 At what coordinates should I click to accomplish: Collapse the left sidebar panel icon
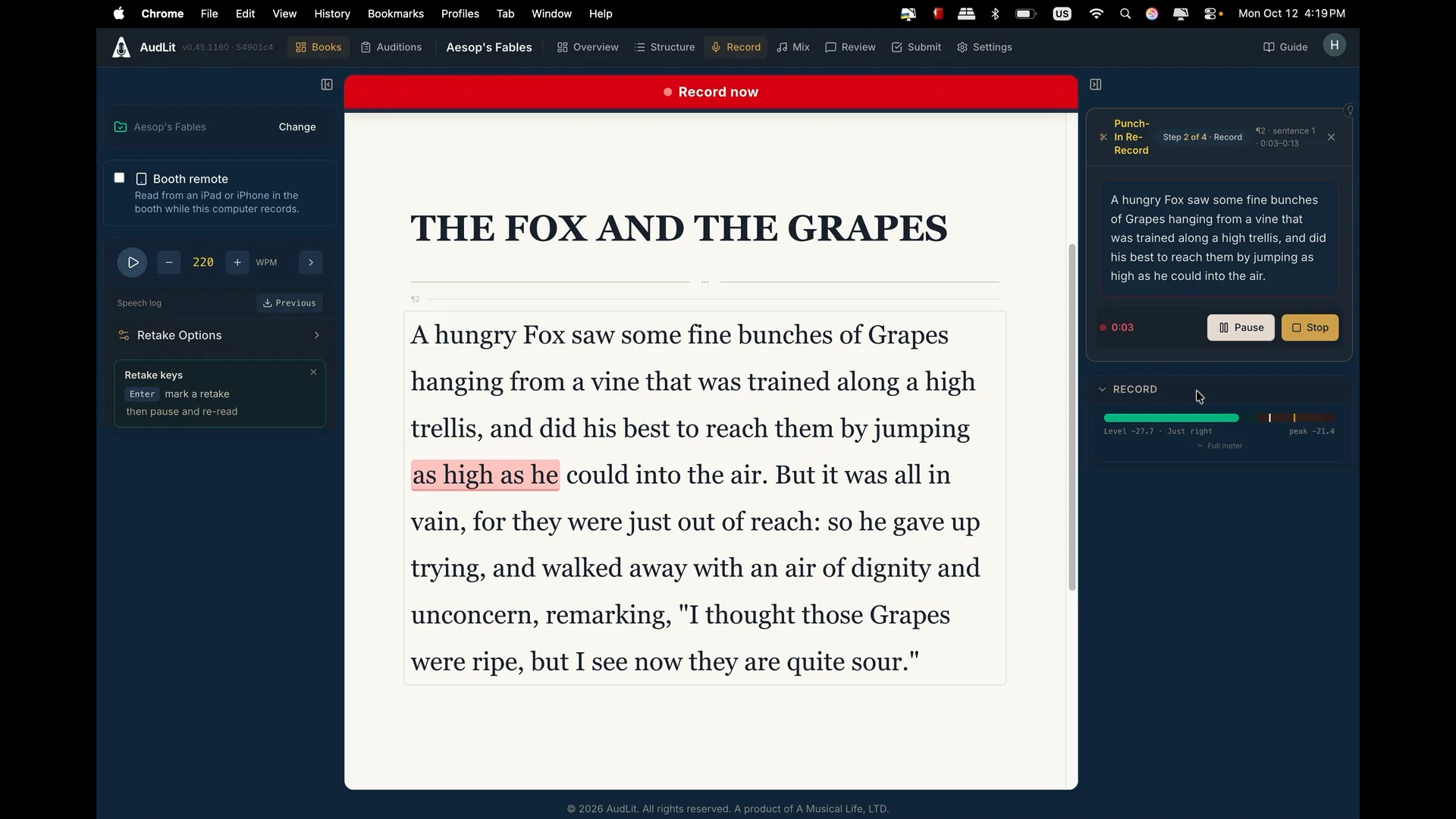coord(327,85)
